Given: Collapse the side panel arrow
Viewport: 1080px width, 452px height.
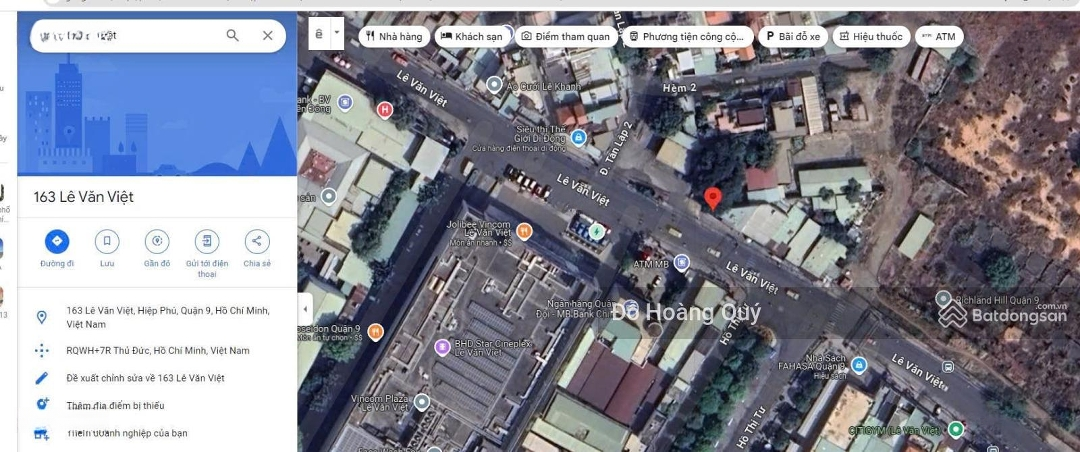Looking at the screenshot, I should pos(306,307).
